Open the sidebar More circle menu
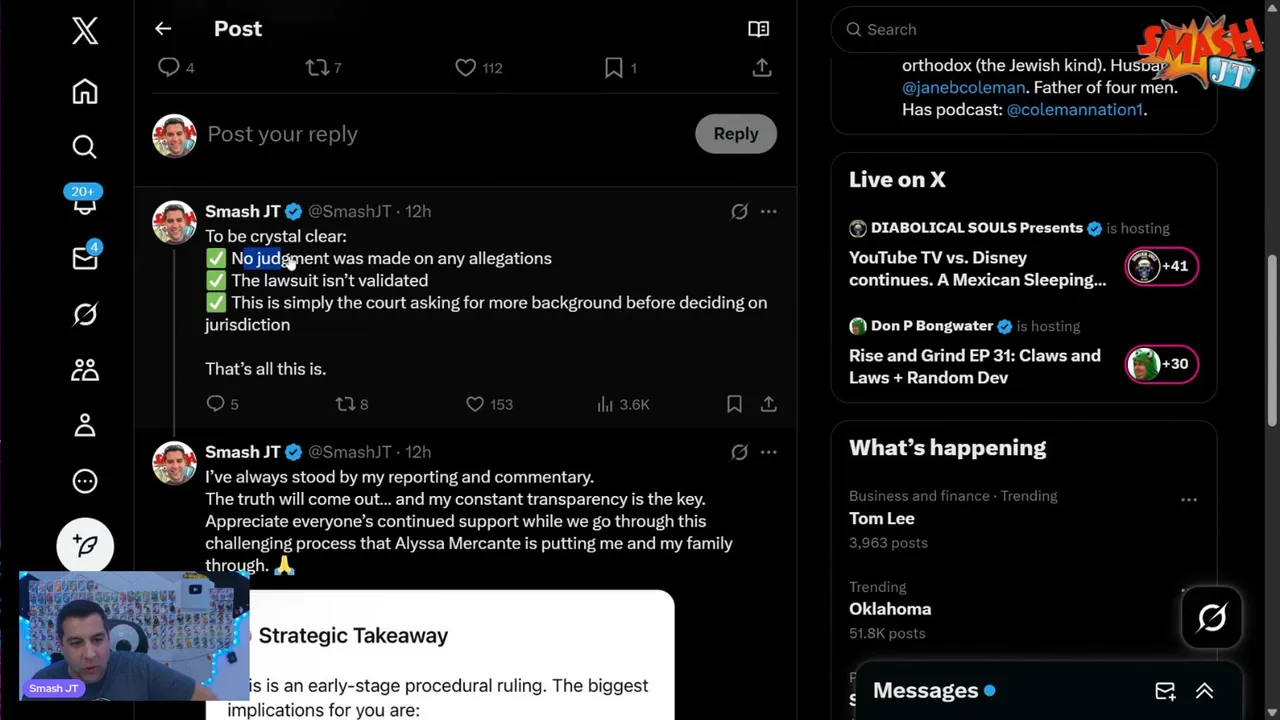Screen dimensions: 1280x720 (x=85, y=481)
